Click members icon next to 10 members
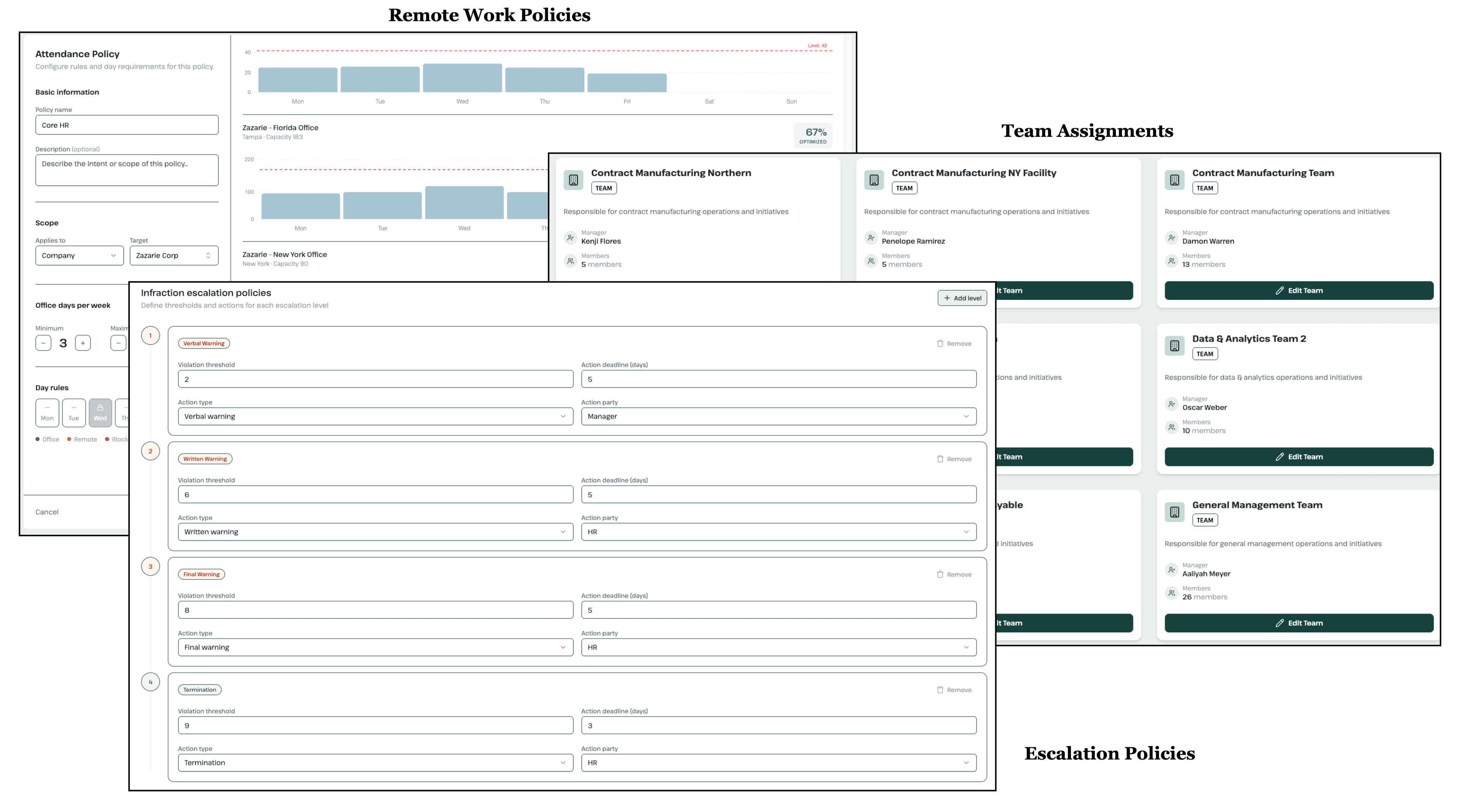This screenshot has width=1461, height=812. [1172, 426]
